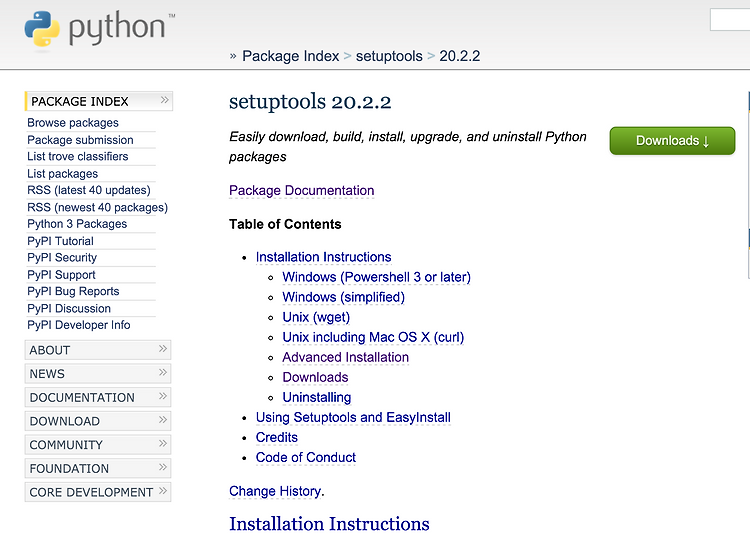
Task: Jump to Unix (wget) section
Action: click(316, 317)
